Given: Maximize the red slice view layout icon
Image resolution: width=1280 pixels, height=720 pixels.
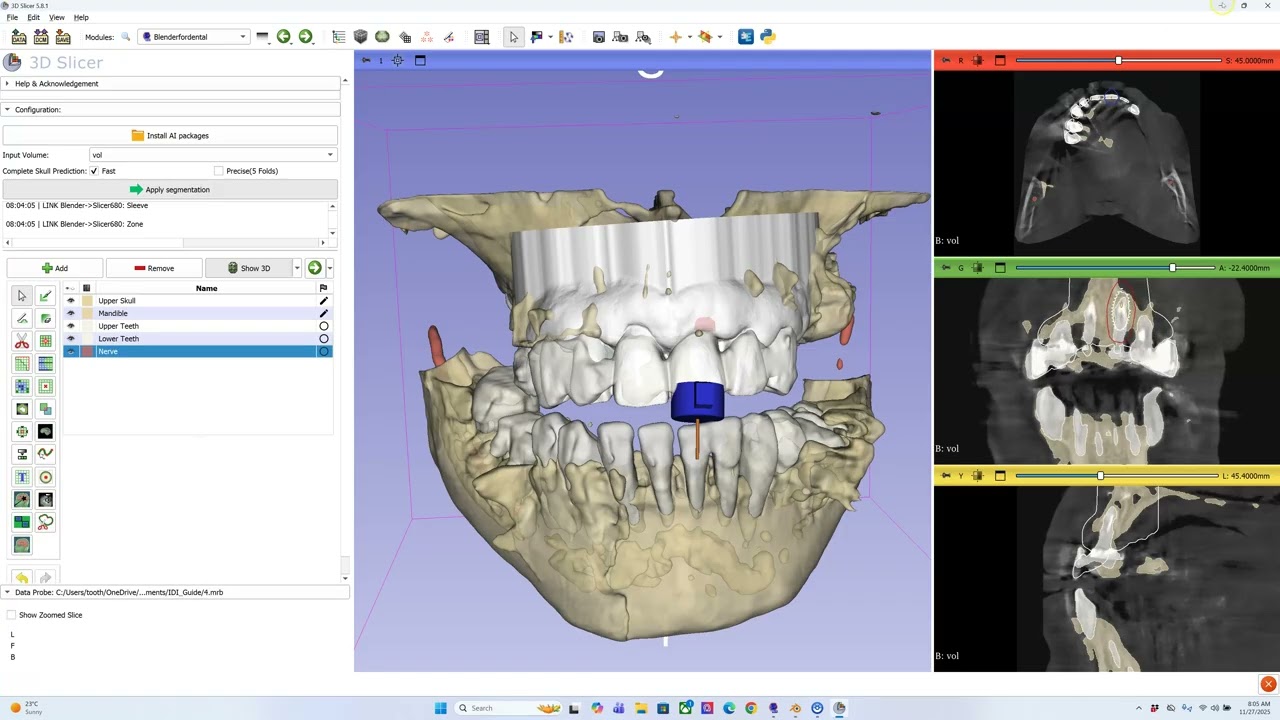Looking at the screenshot, I should click(x=1000, y=60).
